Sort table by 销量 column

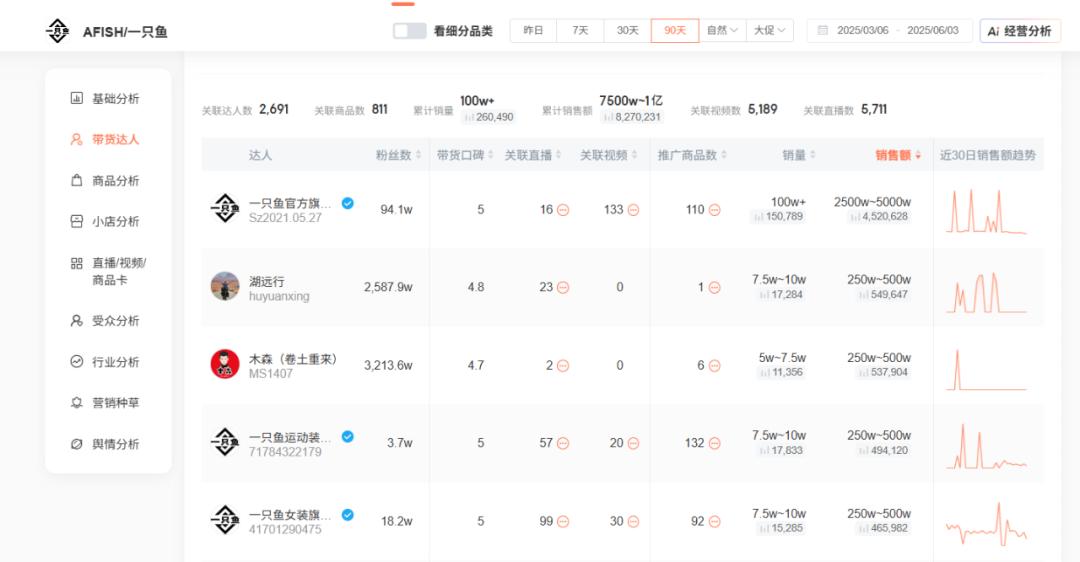pyautogui.click(x=799, y=155)
